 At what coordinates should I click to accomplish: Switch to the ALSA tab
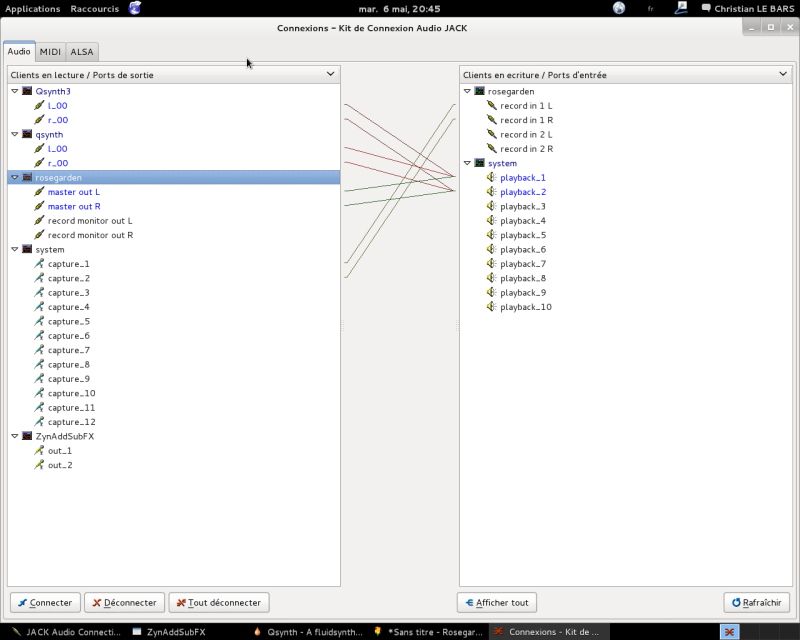[x=82, y=52]
